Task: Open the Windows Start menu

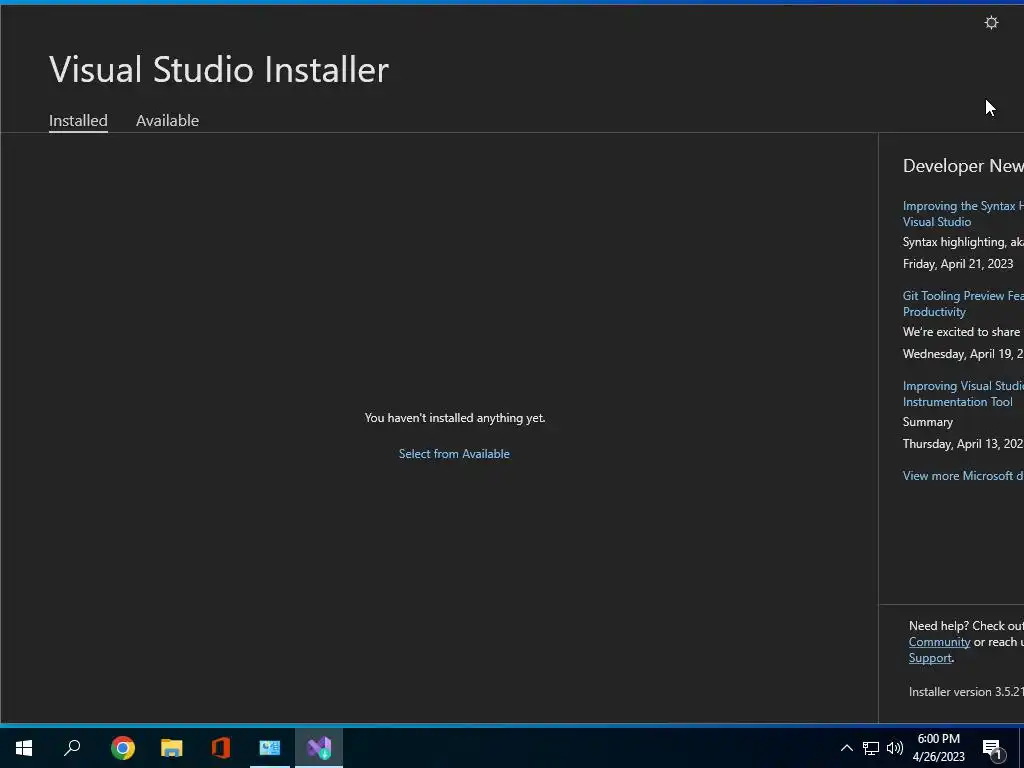Action: (x=24, y=748)
